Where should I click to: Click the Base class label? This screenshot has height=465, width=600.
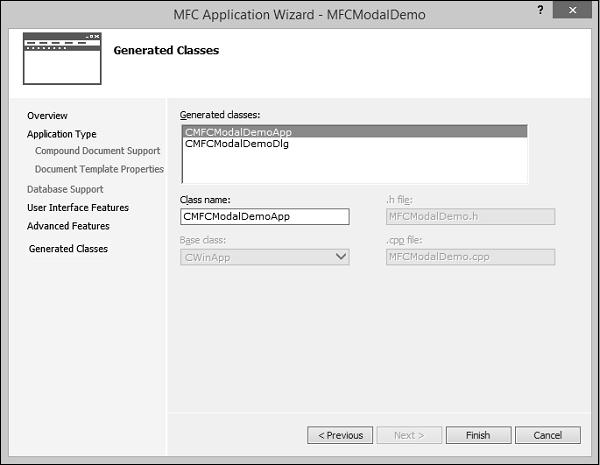pos(203,240)
